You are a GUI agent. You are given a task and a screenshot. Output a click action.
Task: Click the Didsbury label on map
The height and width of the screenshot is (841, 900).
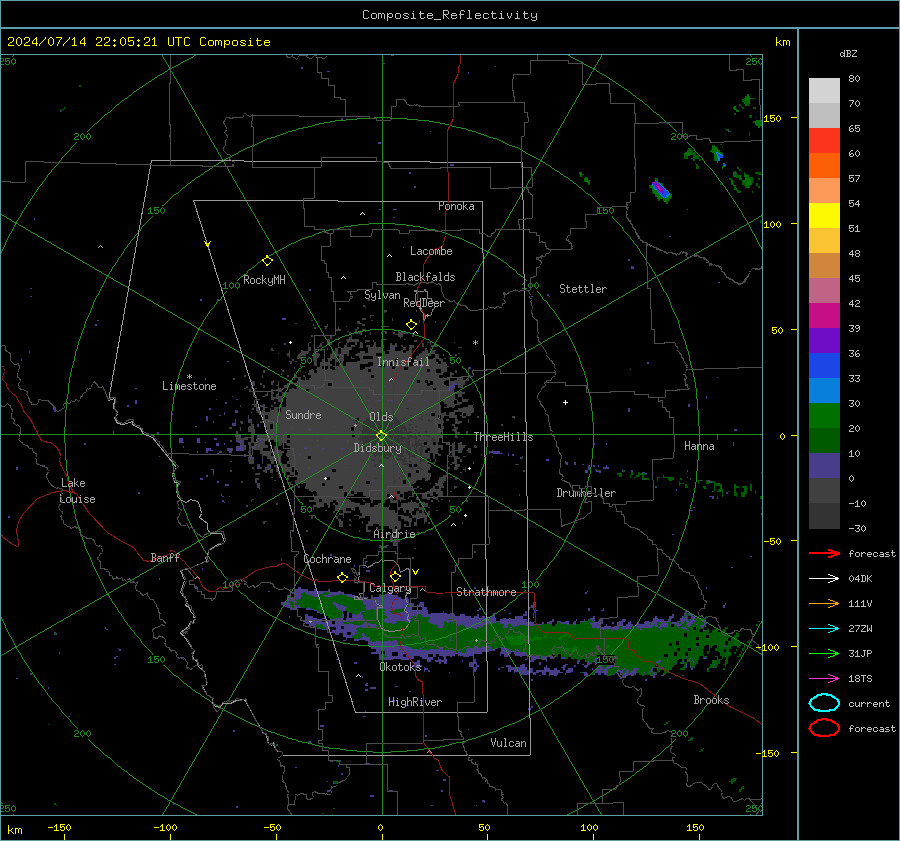[377, 448]
